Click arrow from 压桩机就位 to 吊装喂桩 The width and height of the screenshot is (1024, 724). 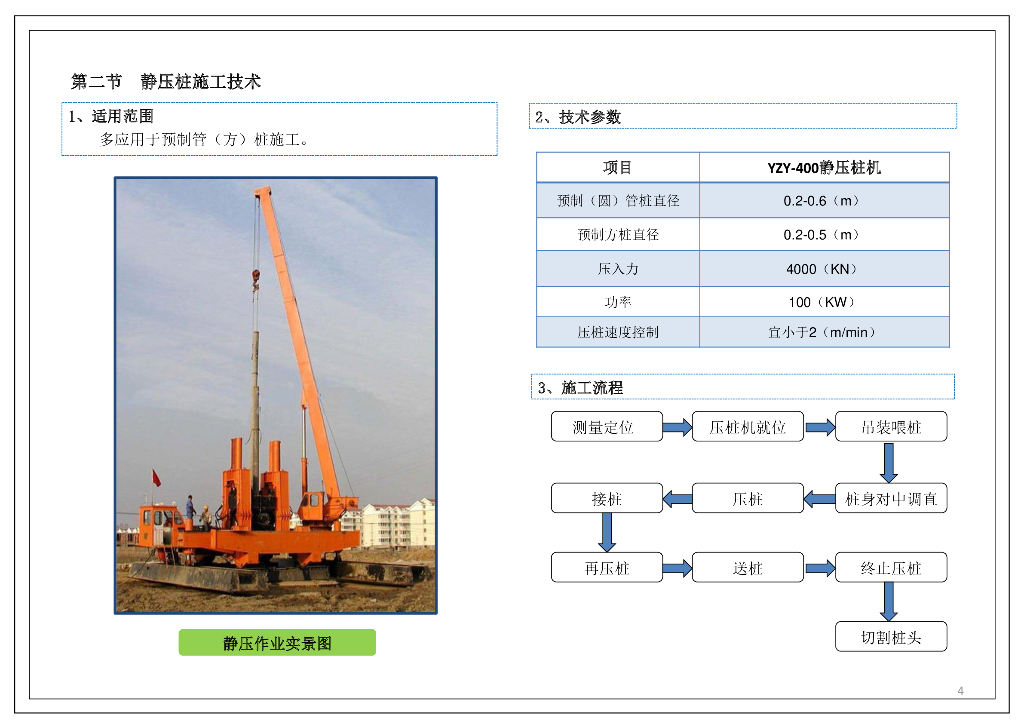tap(820, 428)
